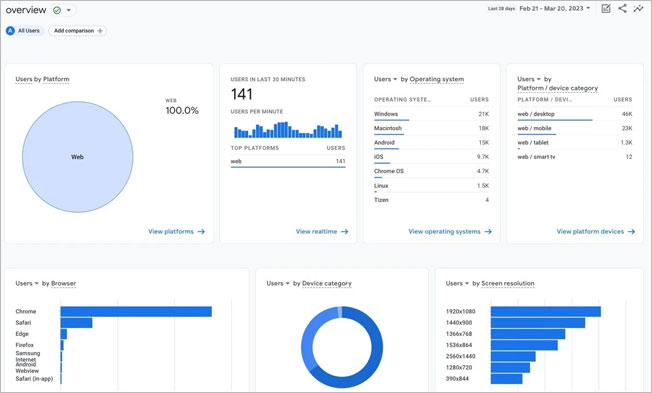Click the Web pie chart segment
This screenshot has width=652, height=393.
click(x=78, y=157)
